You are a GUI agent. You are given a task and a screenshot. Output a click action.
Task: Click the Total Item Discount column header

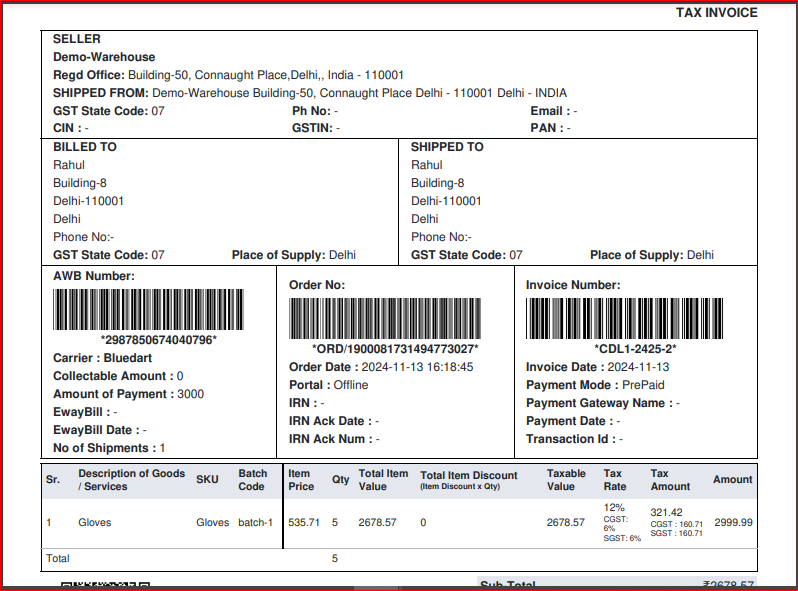(469, 480)
